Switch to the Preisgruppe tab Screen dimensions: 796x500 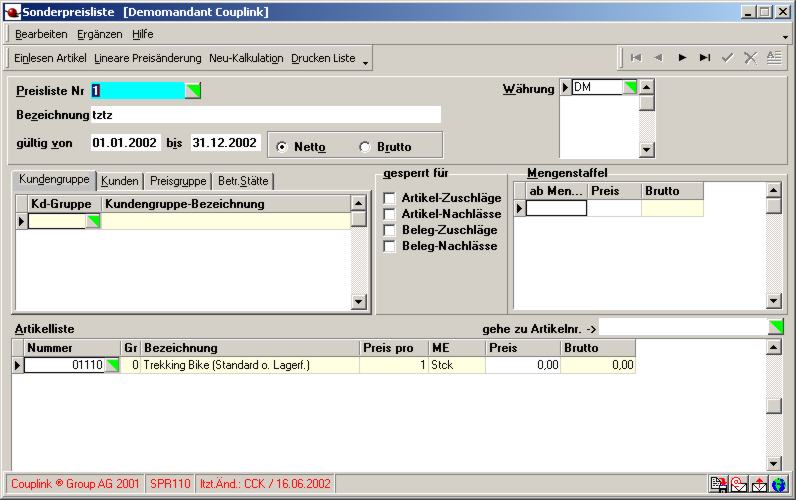[x=178, y=181]
